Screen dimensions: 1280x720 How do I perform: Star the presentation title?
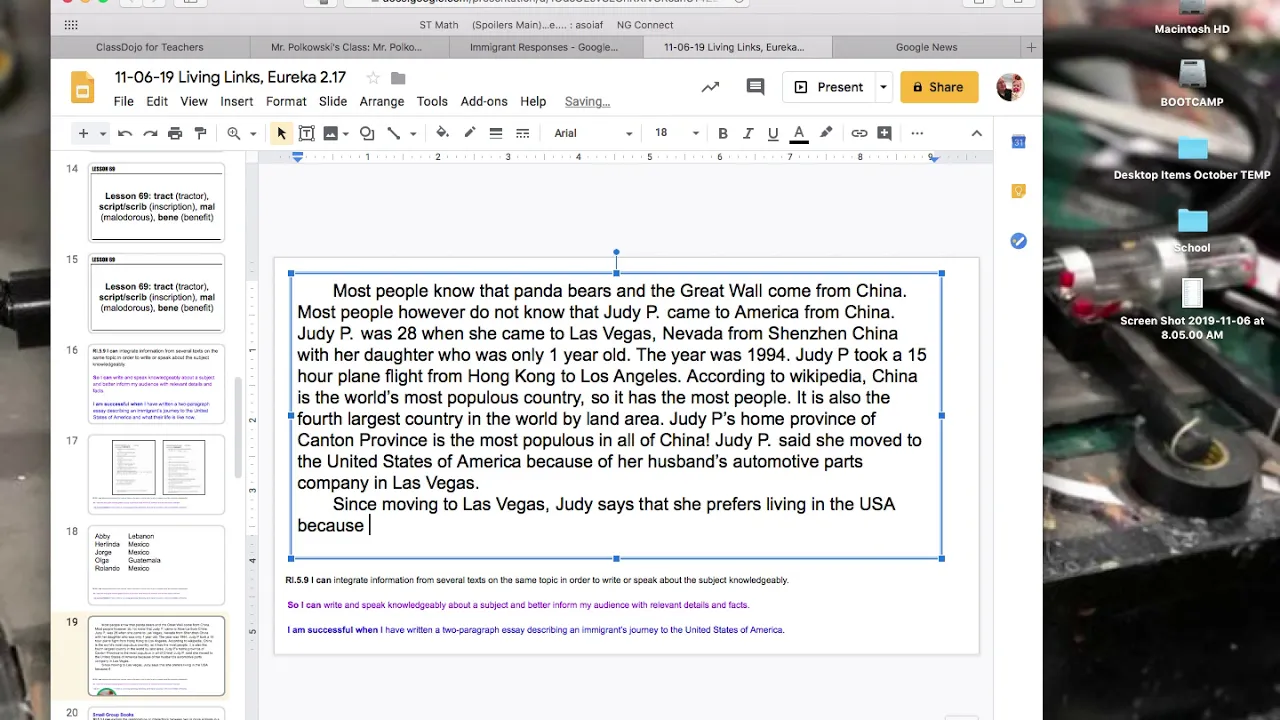373,78
